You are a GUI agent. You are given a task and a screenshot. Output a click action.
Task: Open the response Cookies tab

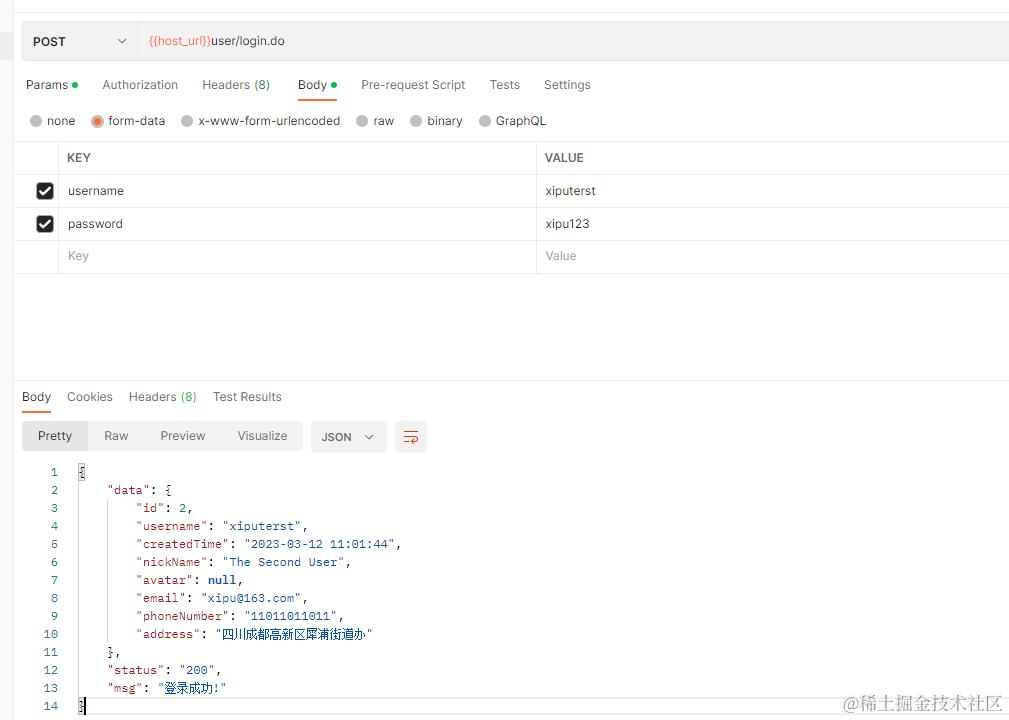point(89,397)
